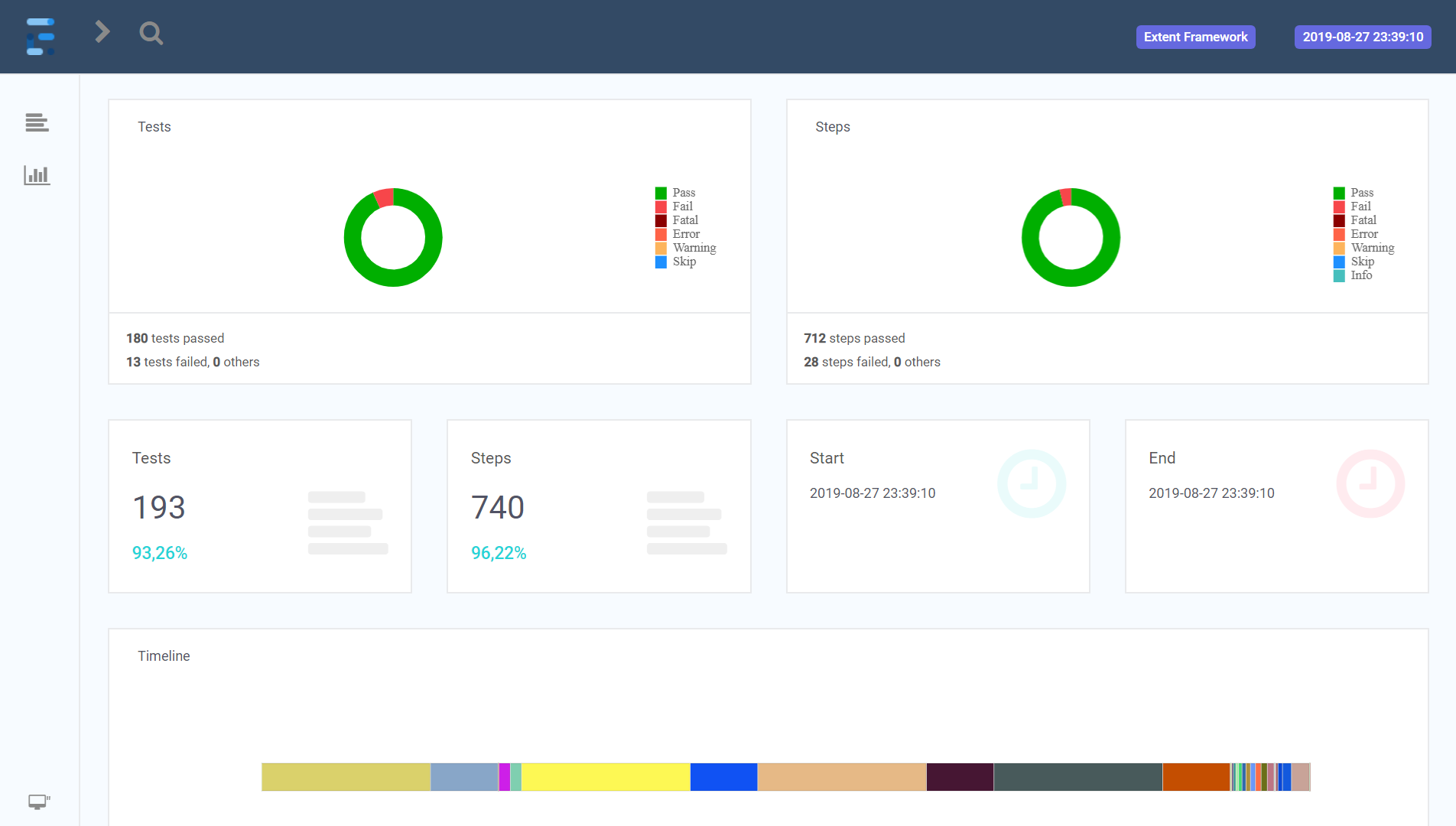Viewport: 1456px width, 826px height.
Task: Toggle Pass legend in Steps chart
Action: coord(1354,193)
